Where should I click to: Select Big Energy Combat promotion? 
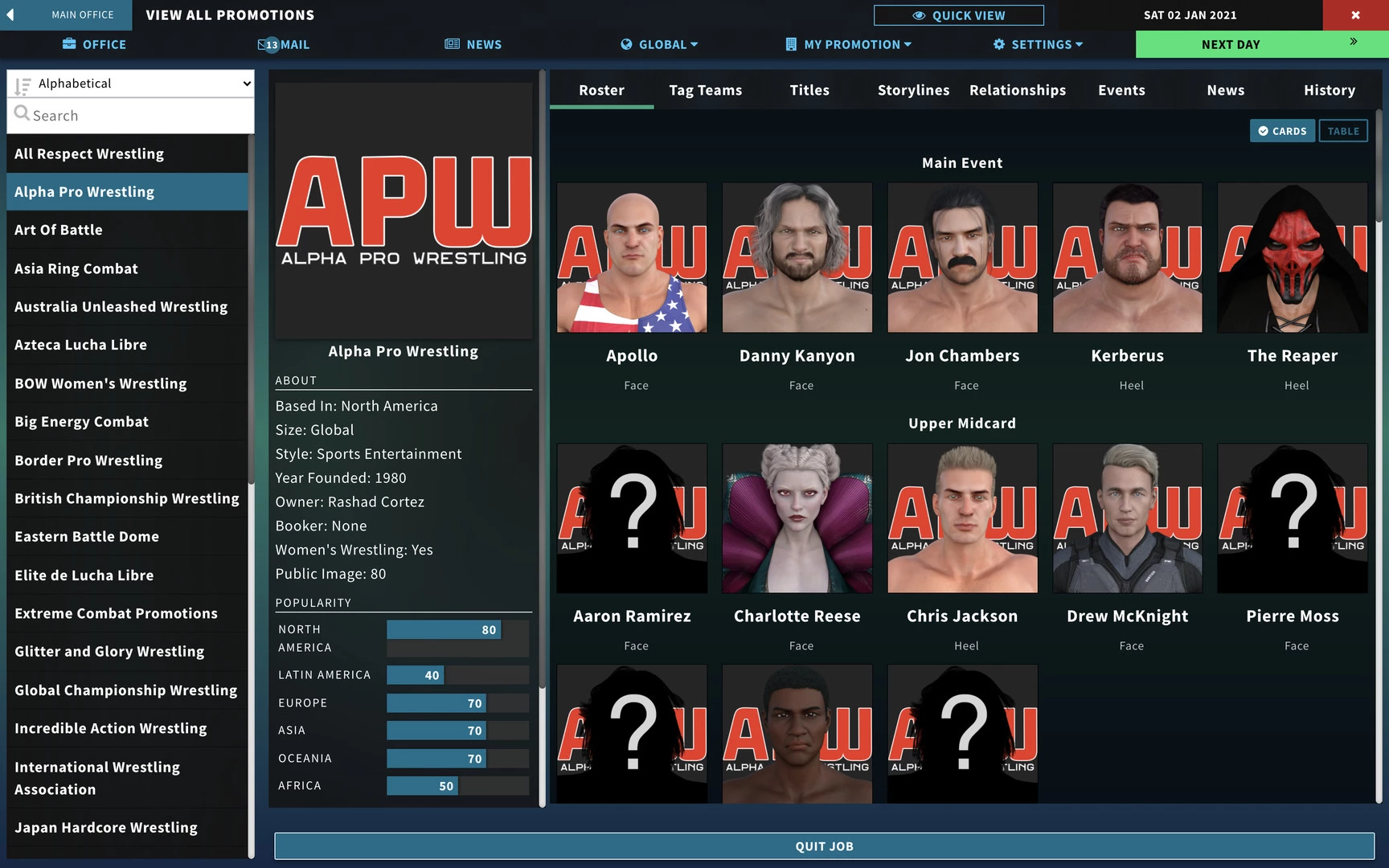127,422
